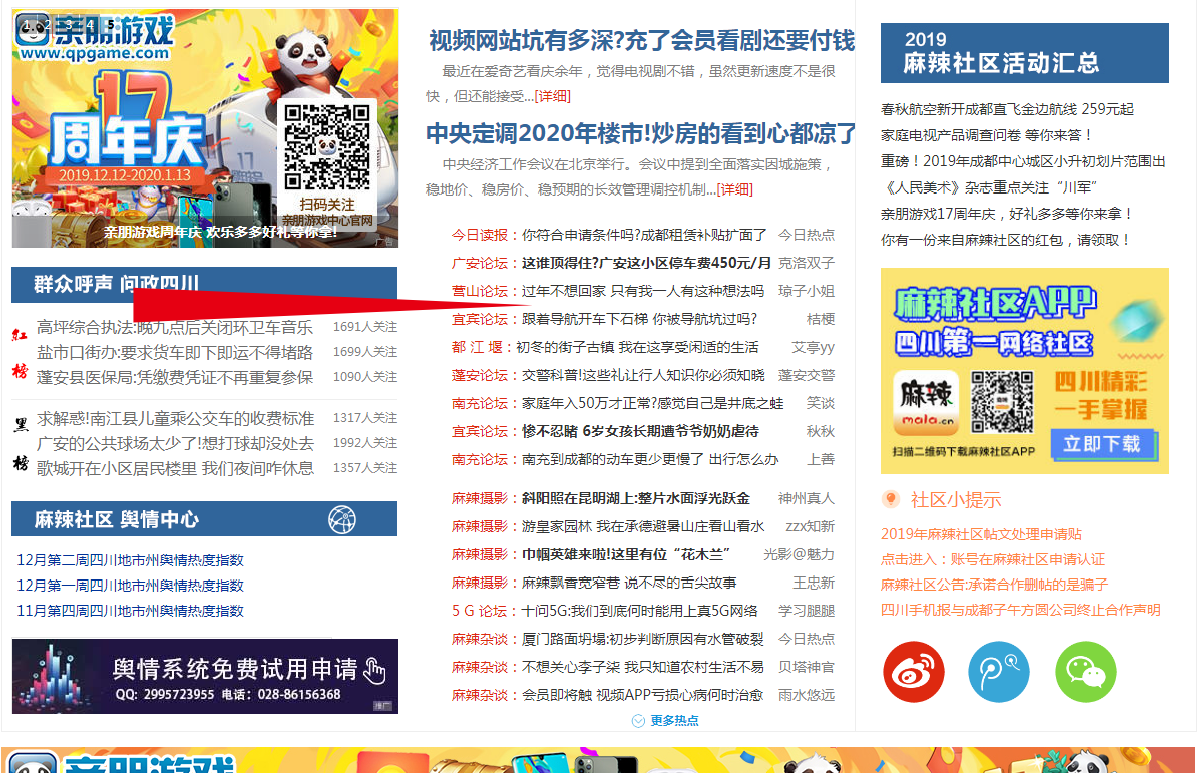The width and height of the screenshot is (1199, 773).
Task: Click the hand cursor icon on 舆情系统 banner
Action: pyautogui.click(x=374, y=670)
